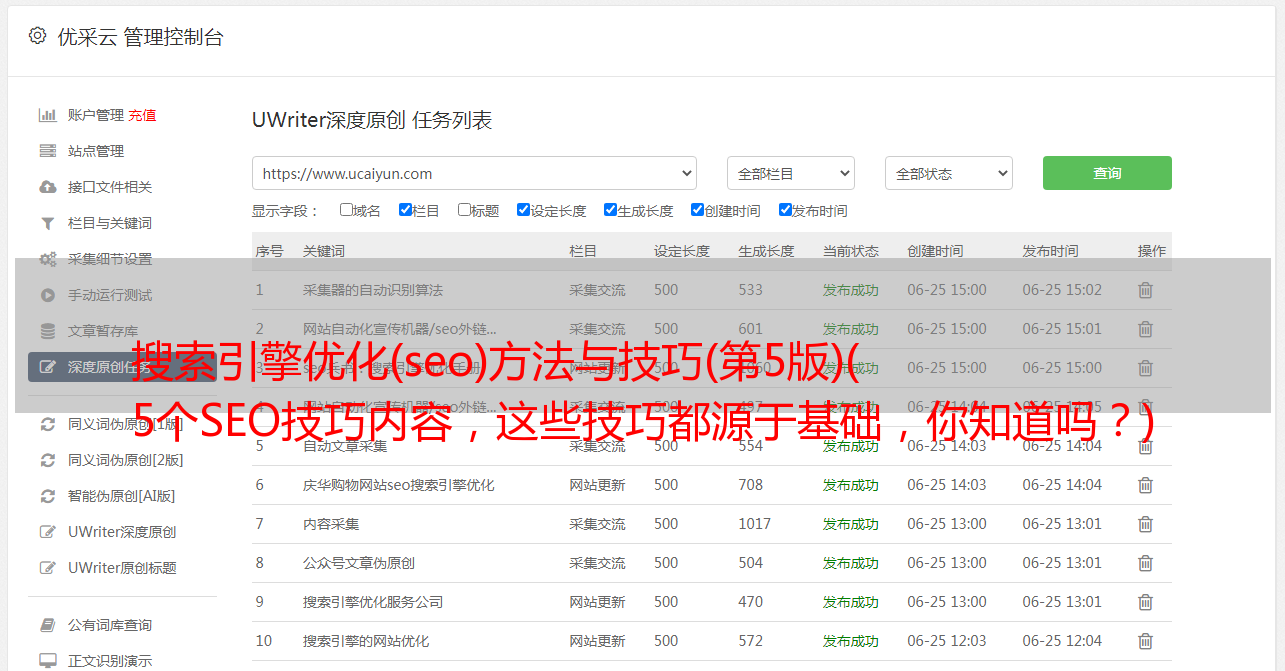This screenshot has width=1285, height=671.
Task: Click the play icon for 手动运行测试
Action: click(47, 295)
